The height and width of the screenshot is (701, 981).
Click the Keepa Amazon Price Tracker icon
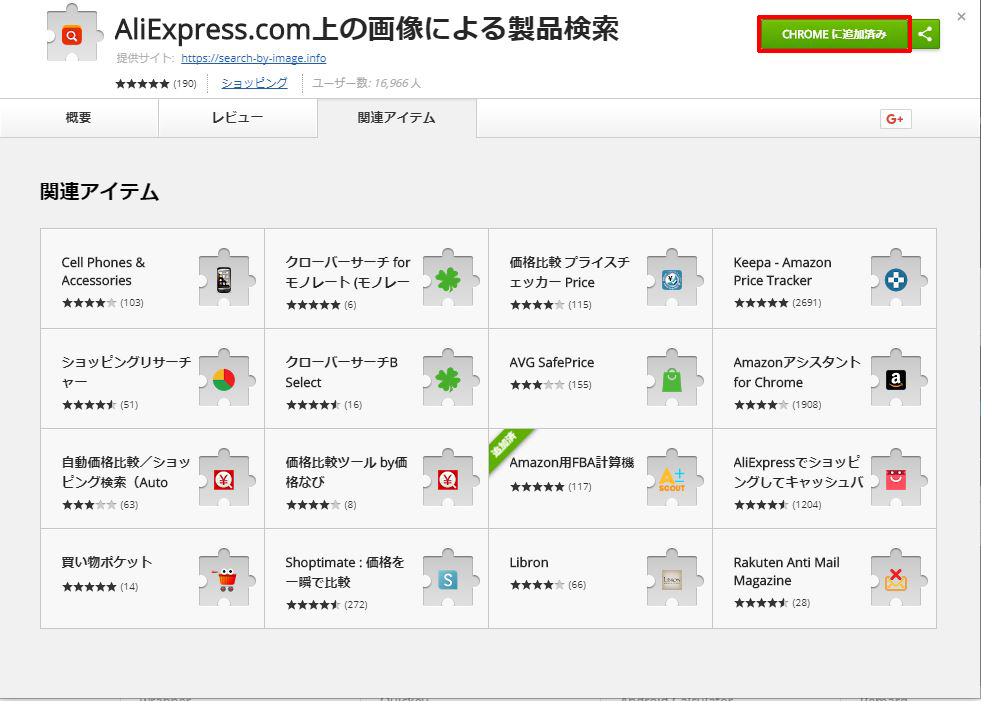pos(897,279)
